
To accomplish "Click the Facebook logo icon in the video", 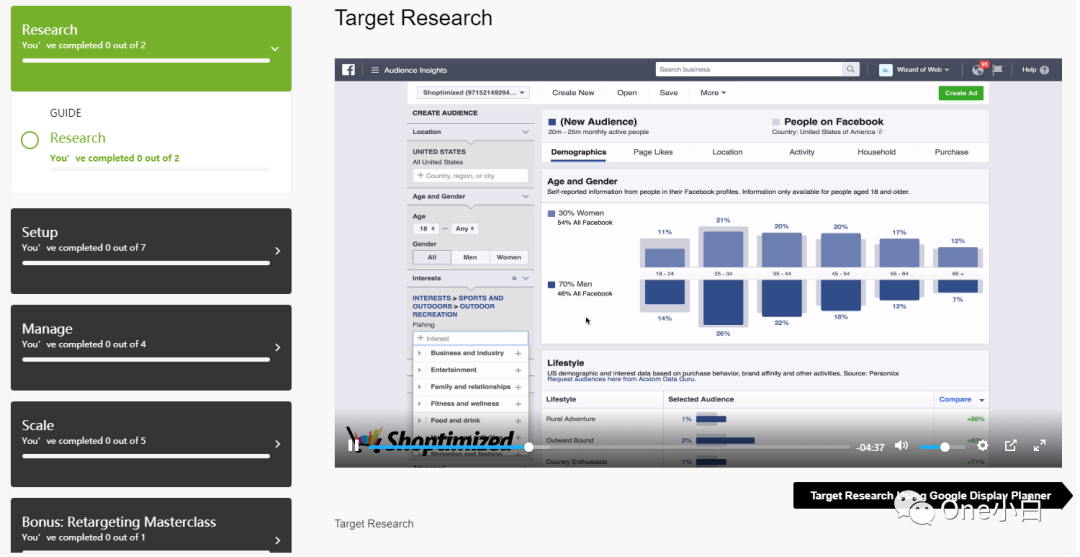I will (349, 70).
